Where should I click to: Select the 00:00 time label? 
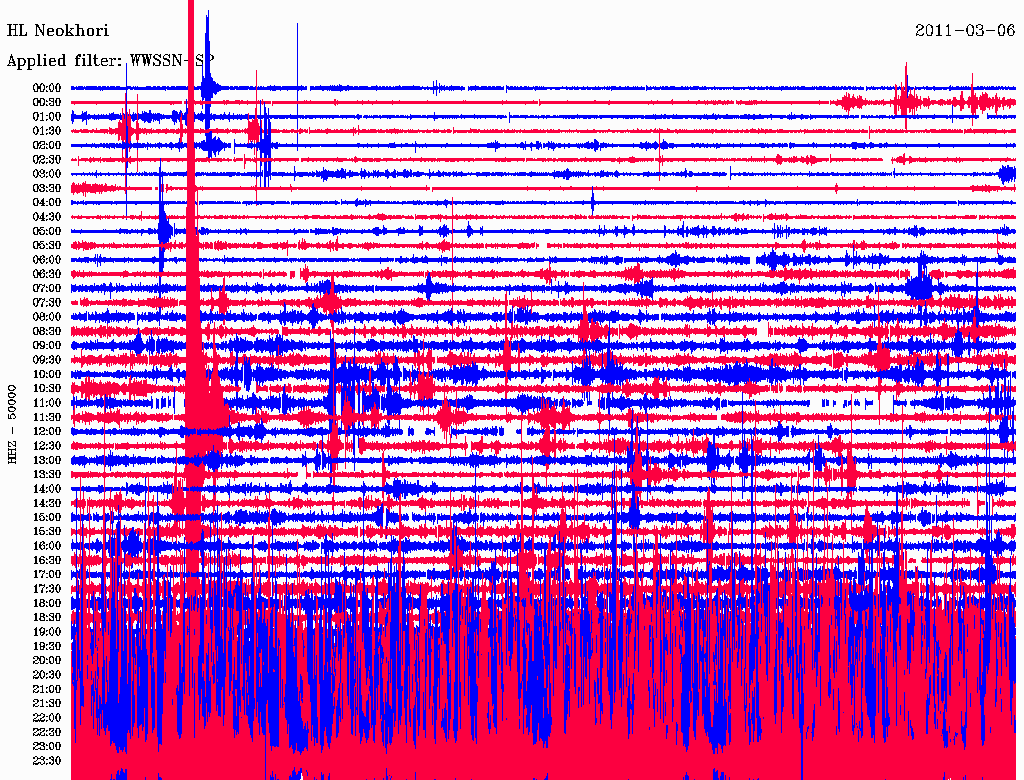pos(47,88)
